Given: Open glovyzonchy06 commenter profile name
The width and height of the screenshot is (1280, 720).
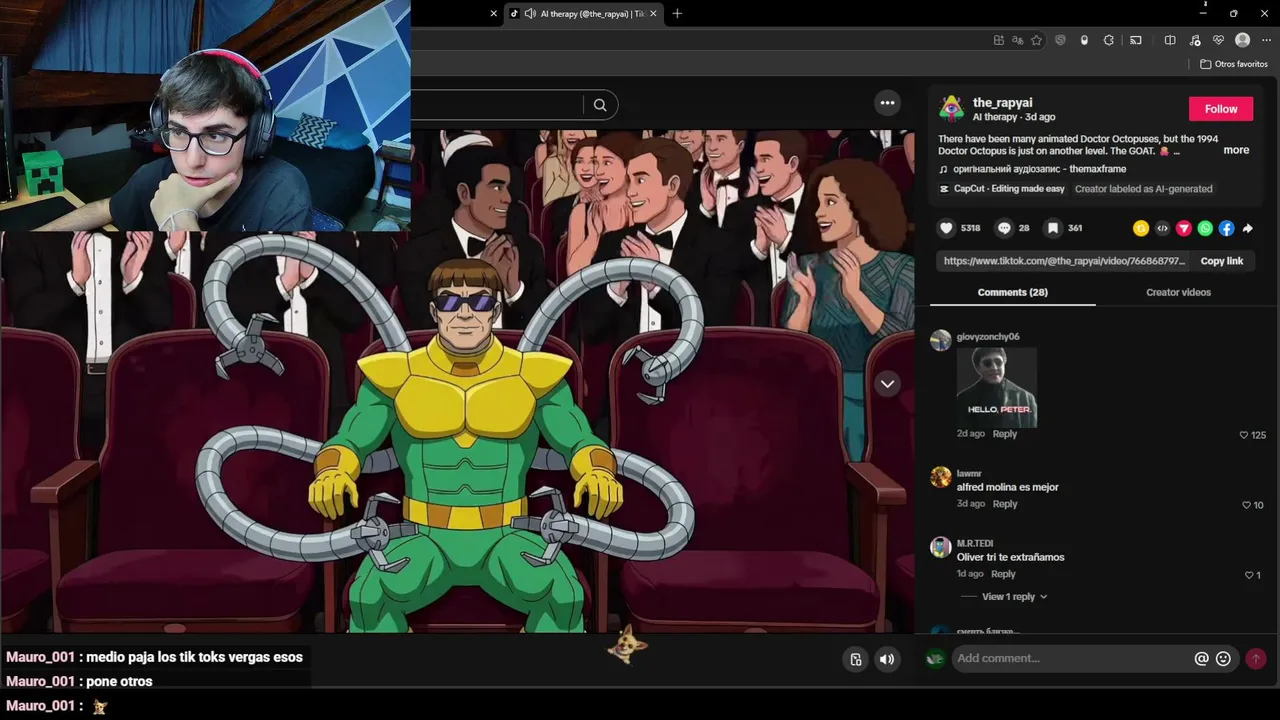Looking at the screenshot, I should click(x=988, y=337).
